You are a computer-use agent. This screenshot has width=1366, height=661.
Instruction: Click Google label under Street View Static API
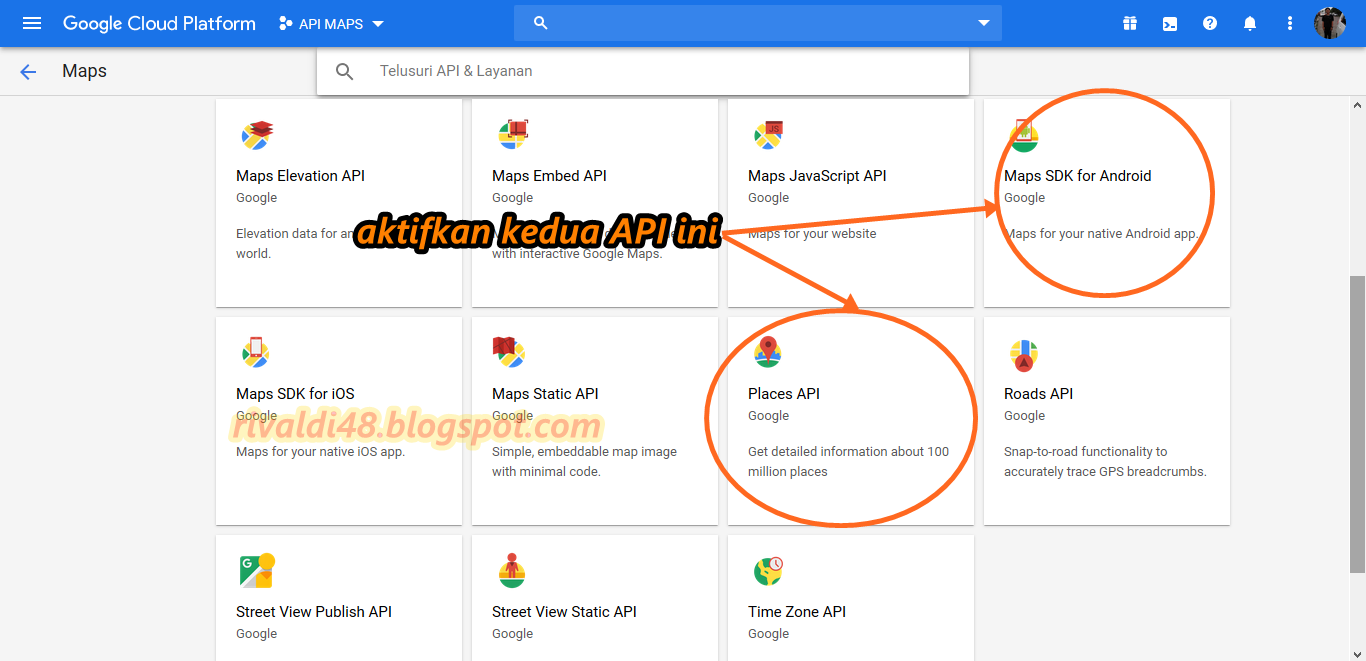[x=512, y=634]
